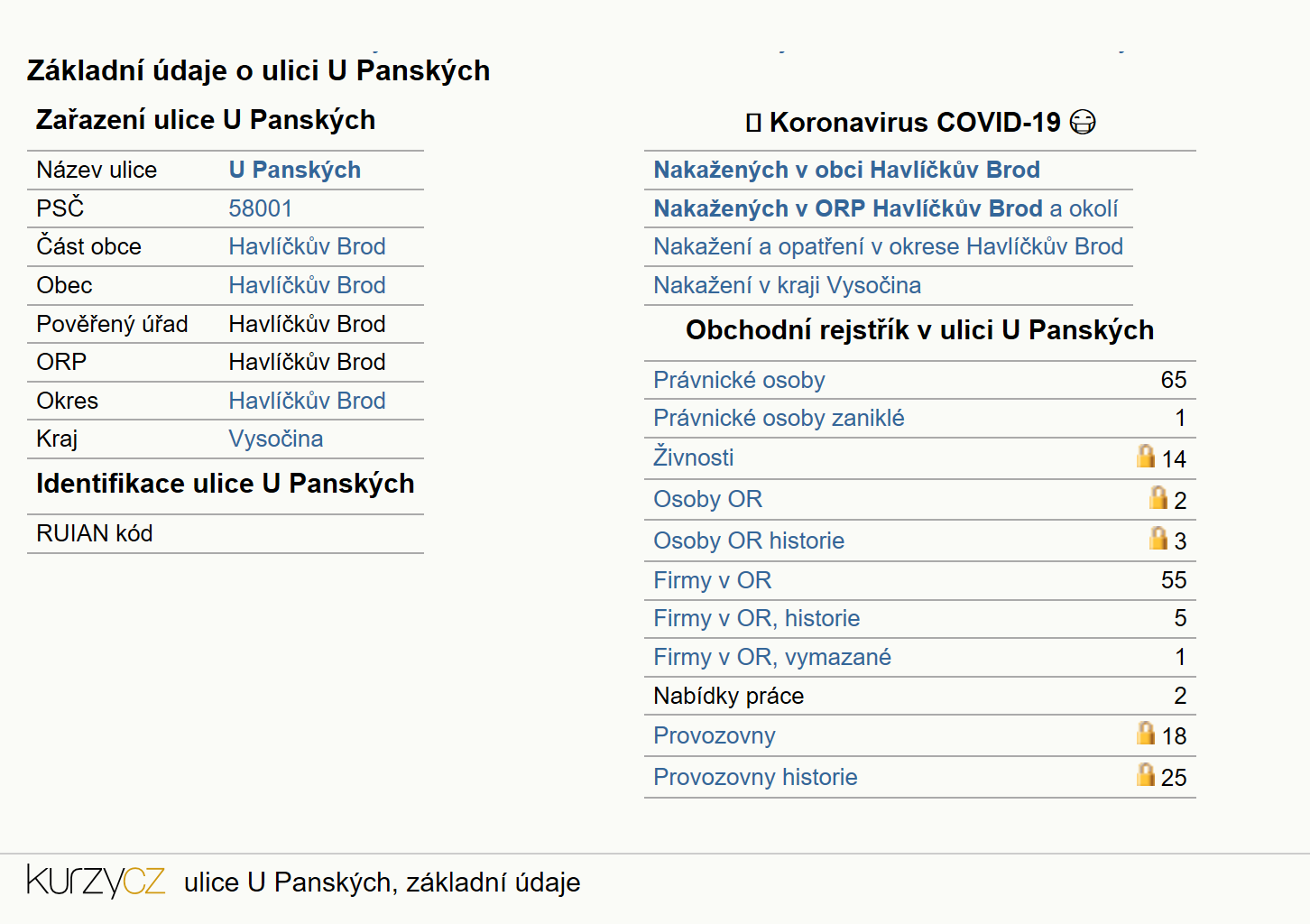Open the Firmy v OR link
Image resolution: width=1310 pixels, height=924 pixels.
point(713,580)
